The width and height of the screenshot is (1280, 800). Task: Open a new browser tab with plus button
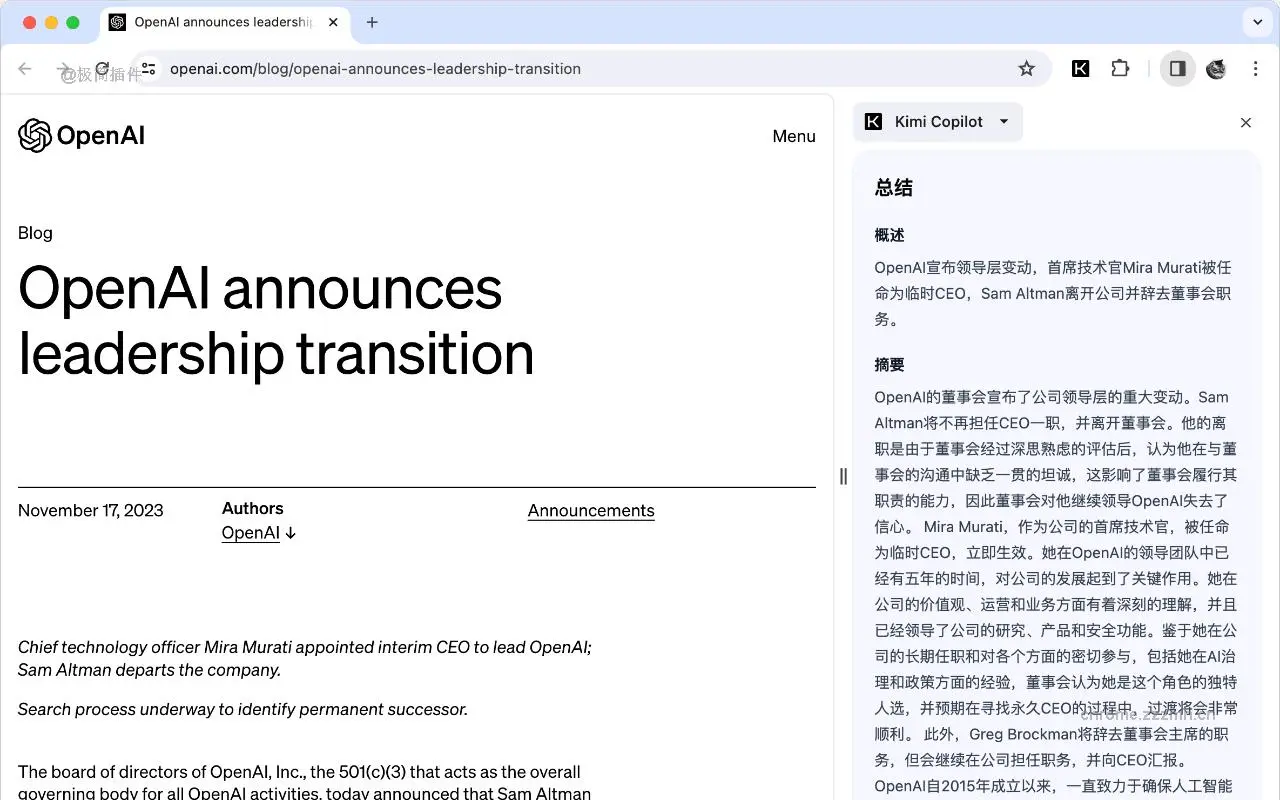(372, 22)
